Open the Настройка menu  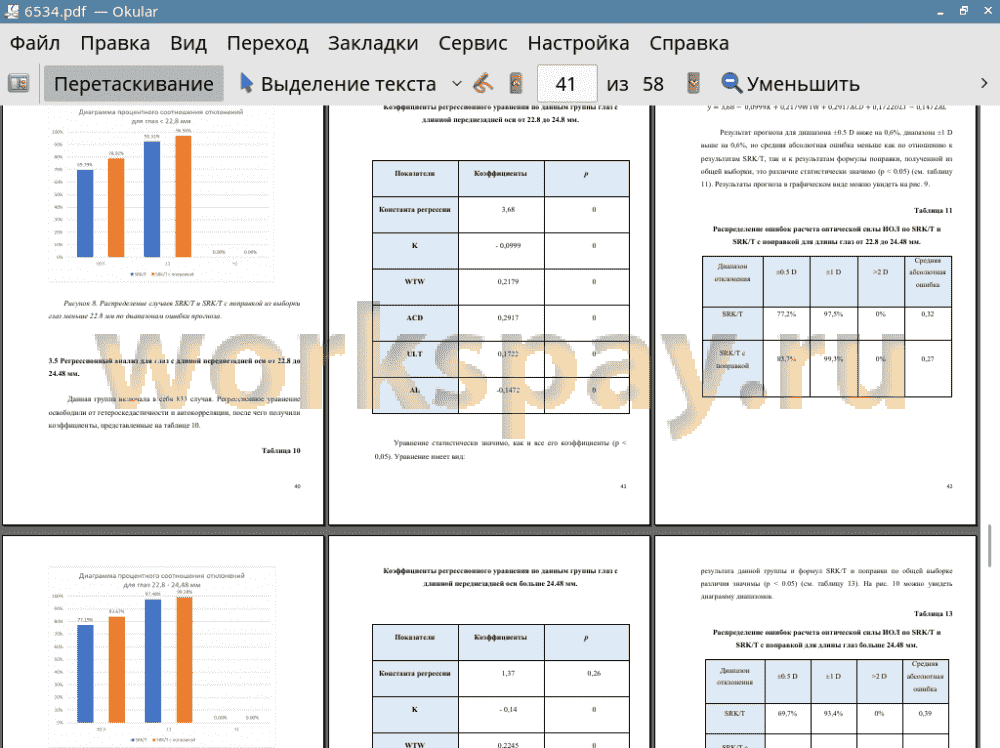578,43
